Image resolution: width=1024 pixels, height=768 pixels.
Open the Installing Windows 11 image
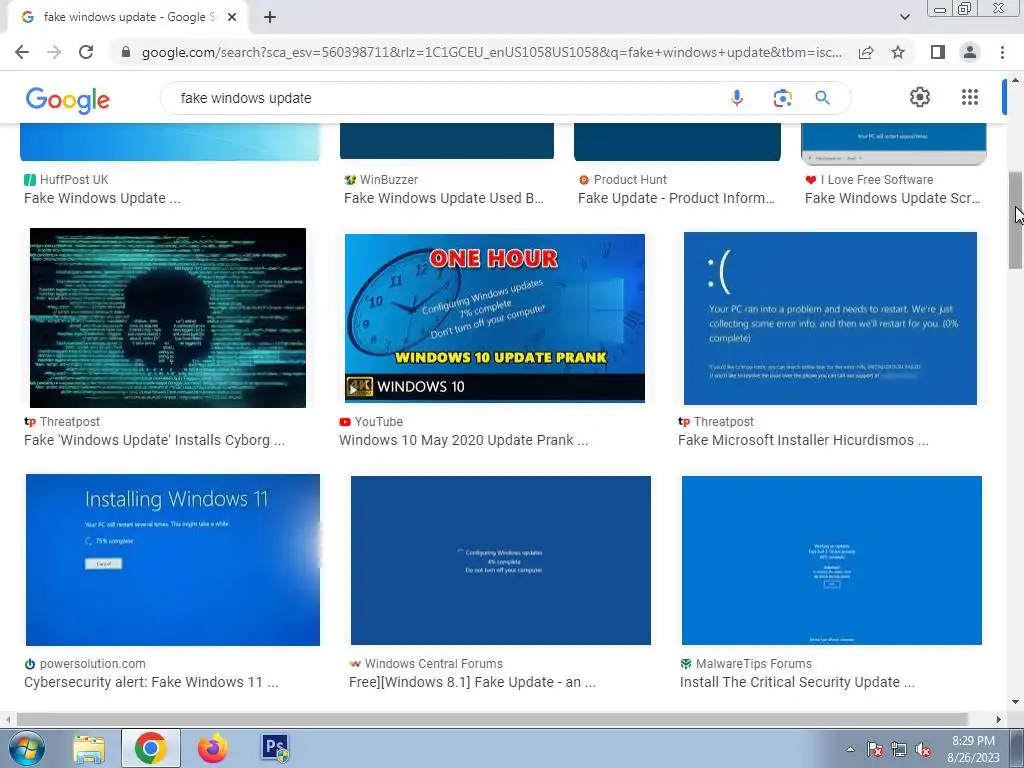(173, 560)
